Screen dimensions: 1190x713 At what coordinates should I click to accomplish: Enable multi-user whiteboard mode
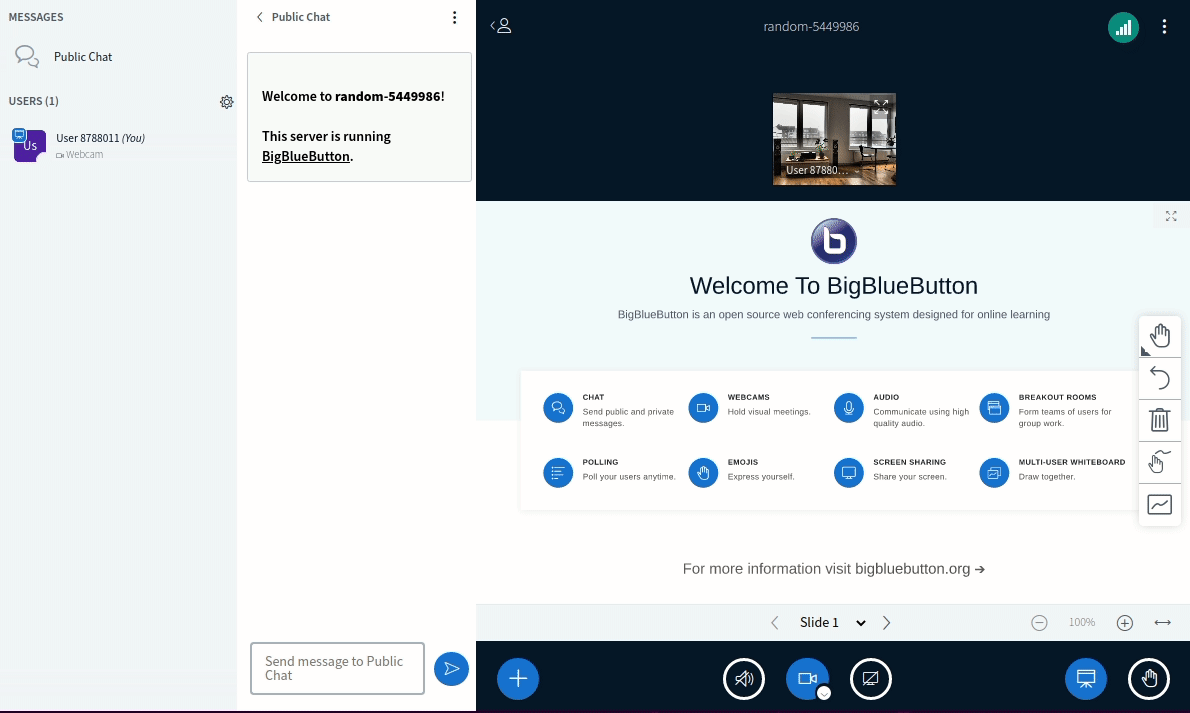click(x=1160, y=461)
